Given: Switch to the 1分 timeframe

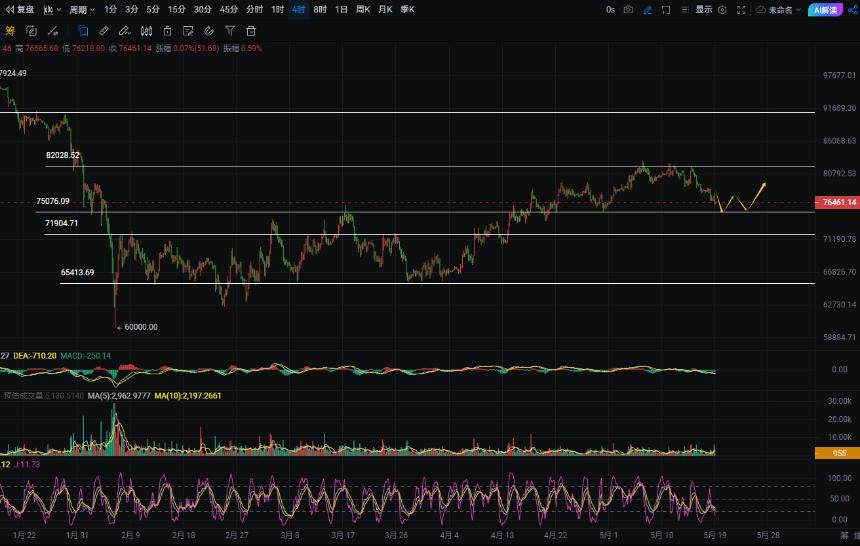Looking at the screenshot, I should [110, 9].
